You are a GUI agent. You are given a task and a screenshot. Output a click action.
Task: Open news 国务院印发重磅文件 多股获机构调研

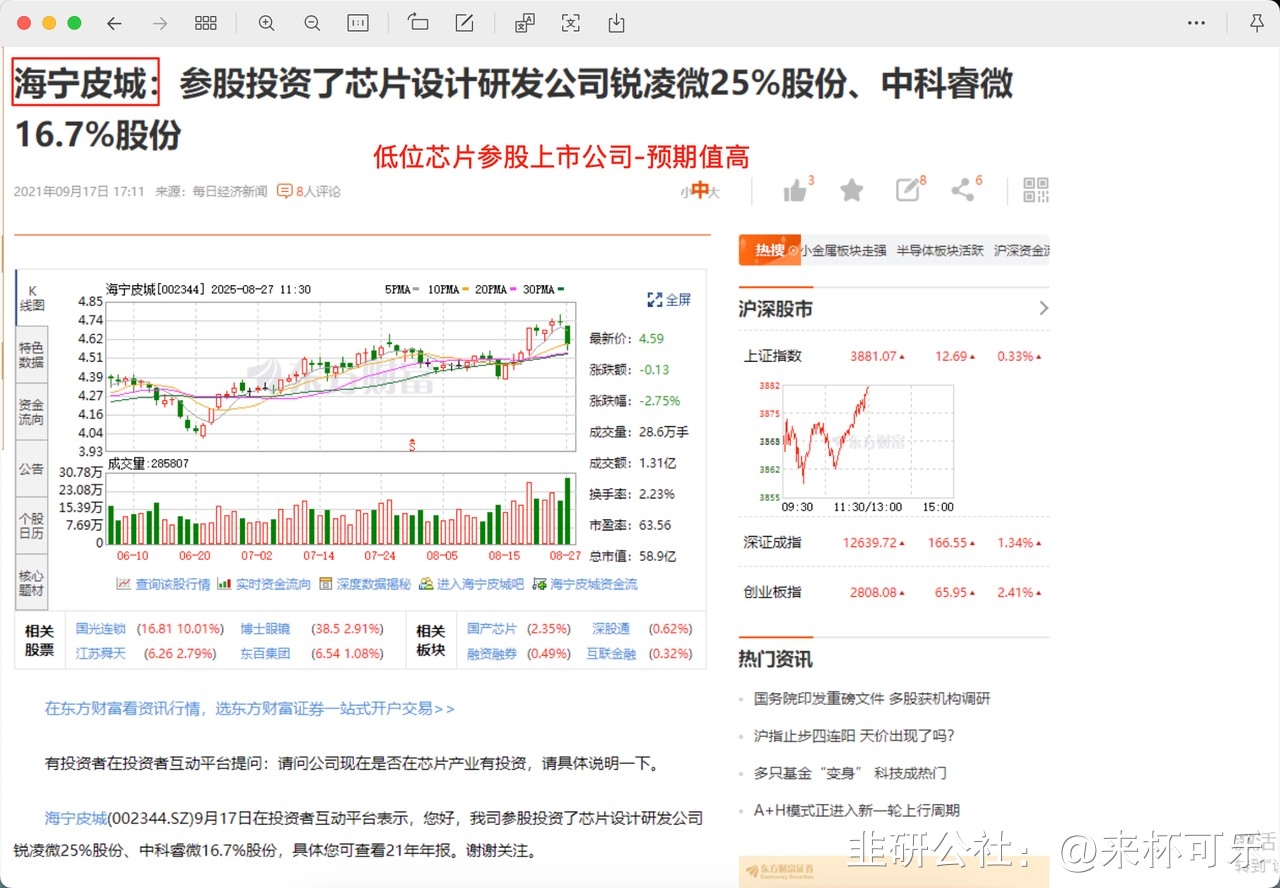click(x=873, y=699)
